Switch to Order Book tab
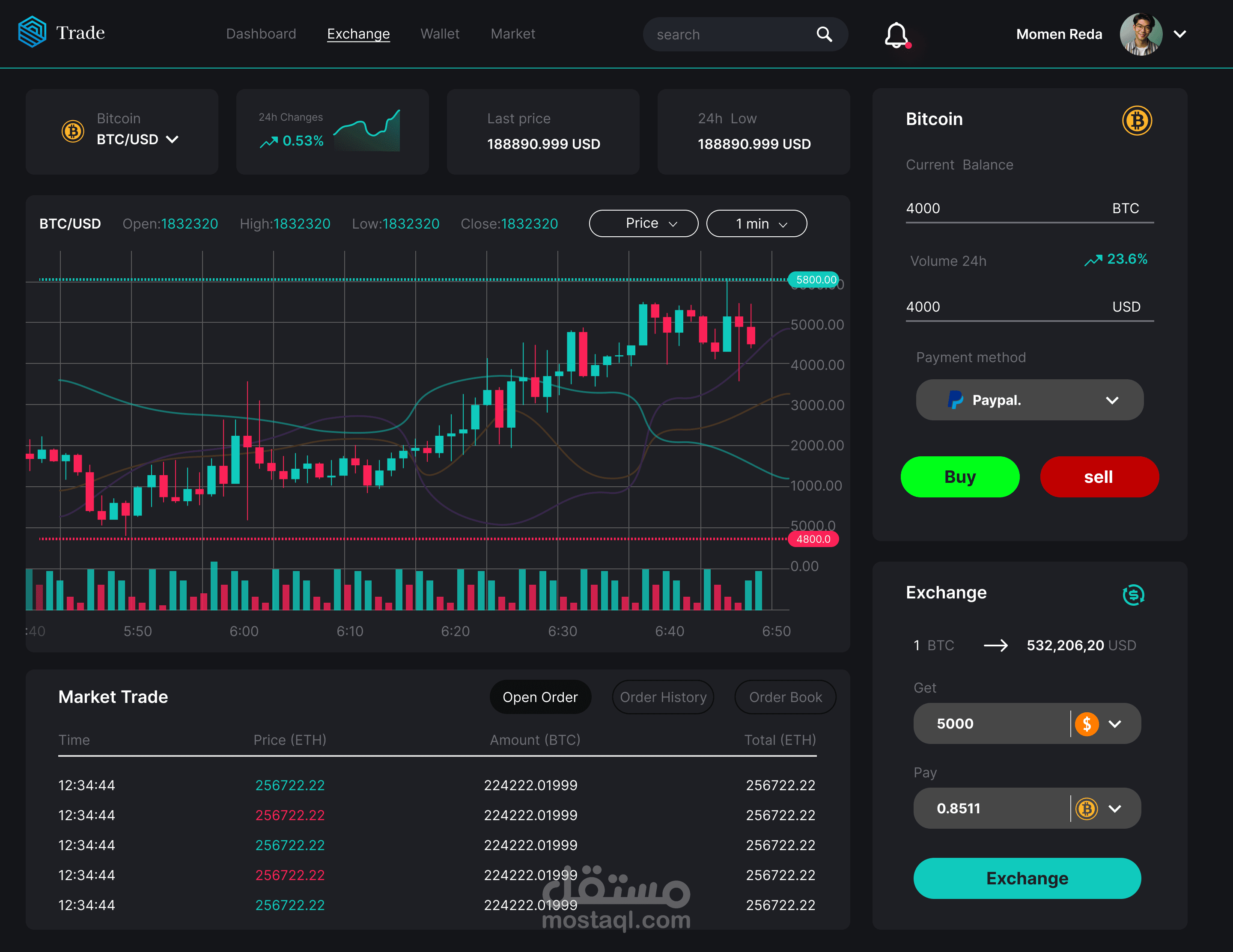Screen dimensions: 1233x952 point(785,697)
